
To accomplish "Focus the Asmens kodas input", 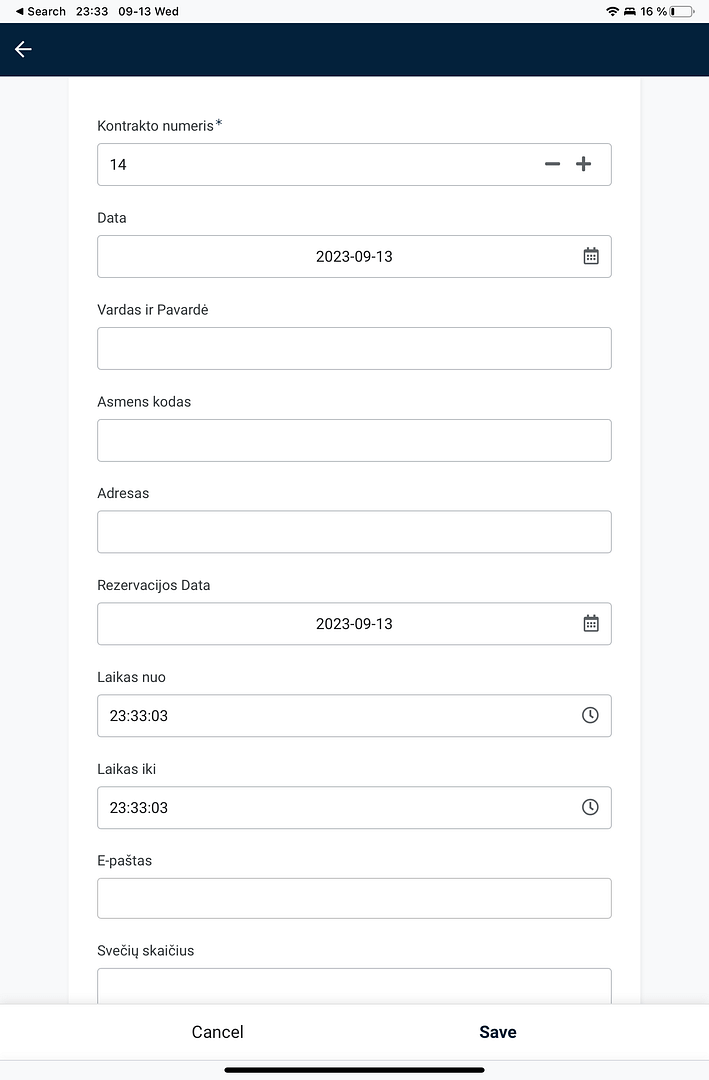I will (354, 440).
